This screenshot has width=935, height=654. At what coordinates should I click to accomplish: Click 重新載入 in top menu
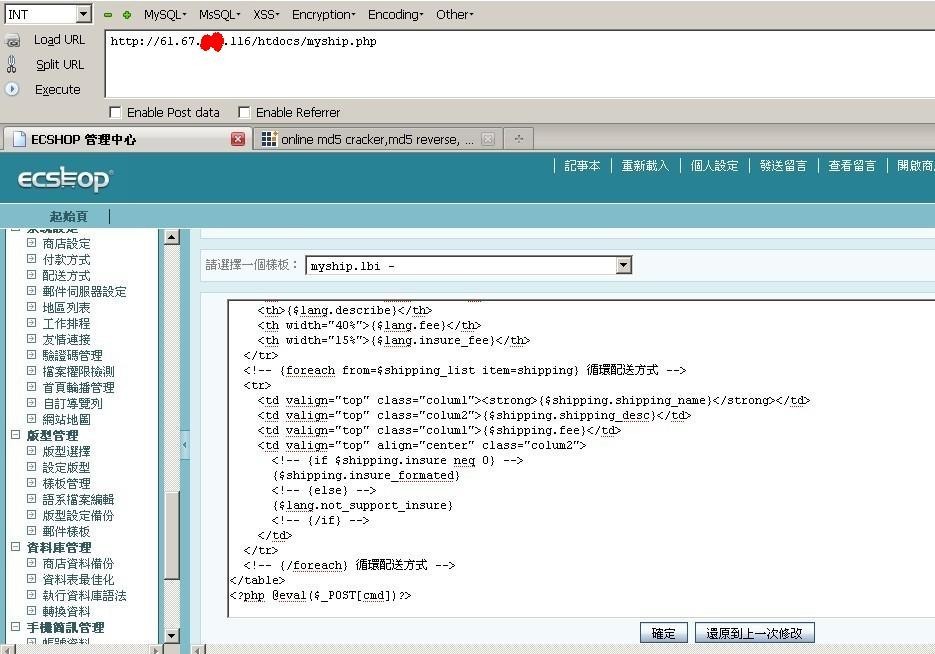point(645,166)
